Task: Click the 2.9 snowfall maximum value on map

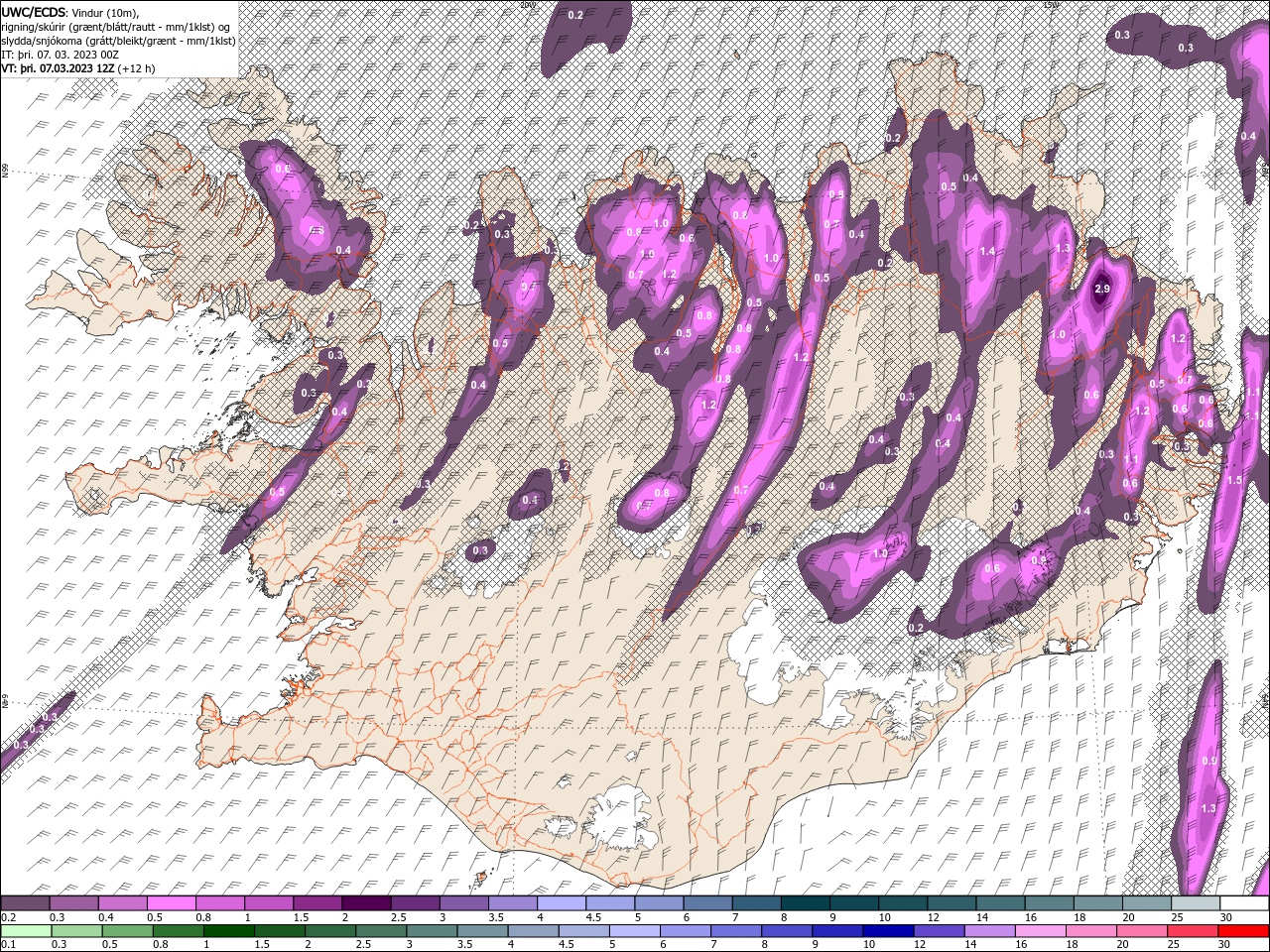Action: [1101, 290]
